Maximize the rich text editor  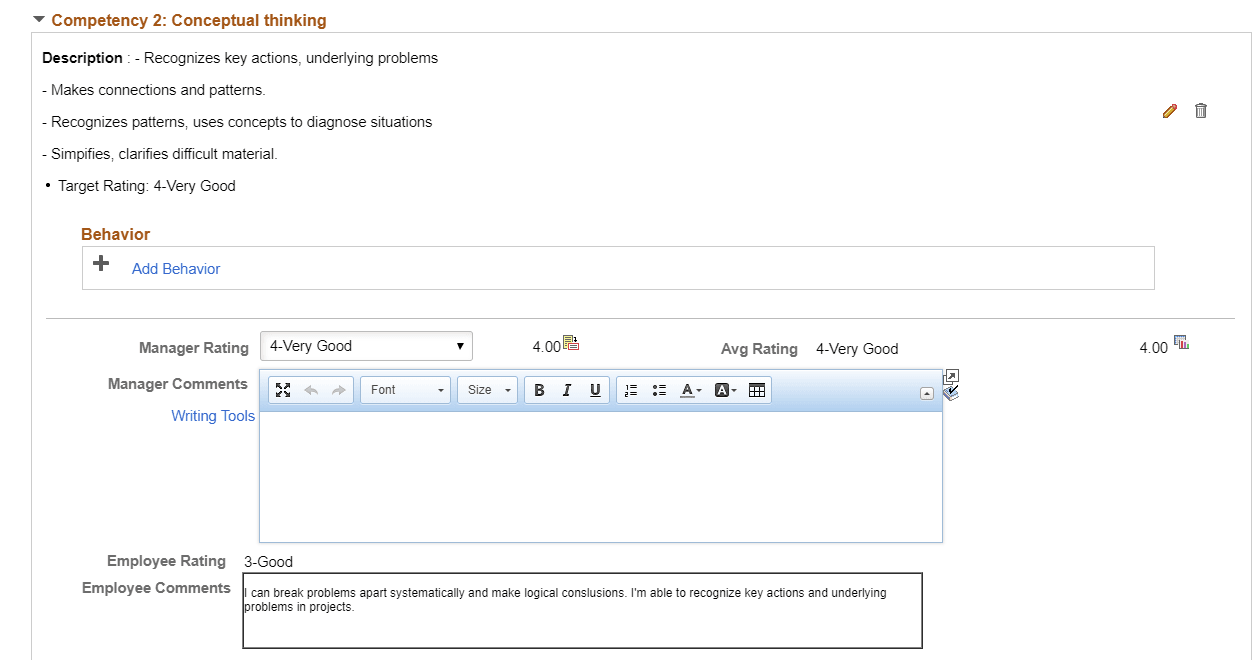click(x=283, y=390)
